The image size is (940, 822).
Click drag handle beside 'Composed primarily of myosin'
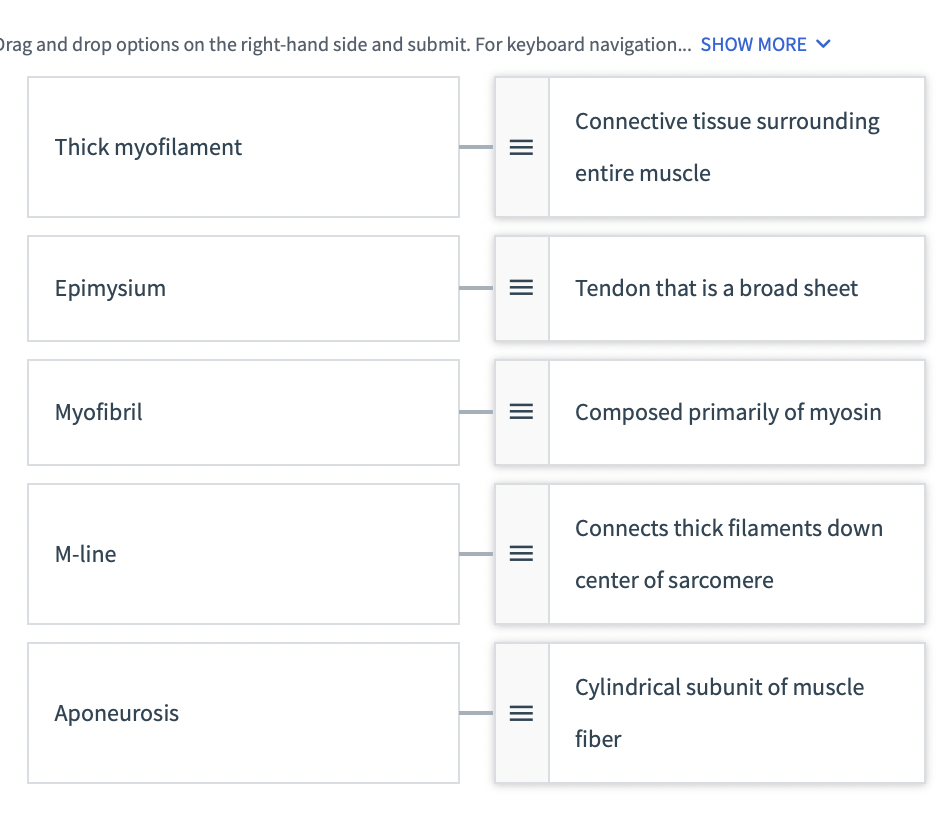pyautogui.click(x=521, y=412)
